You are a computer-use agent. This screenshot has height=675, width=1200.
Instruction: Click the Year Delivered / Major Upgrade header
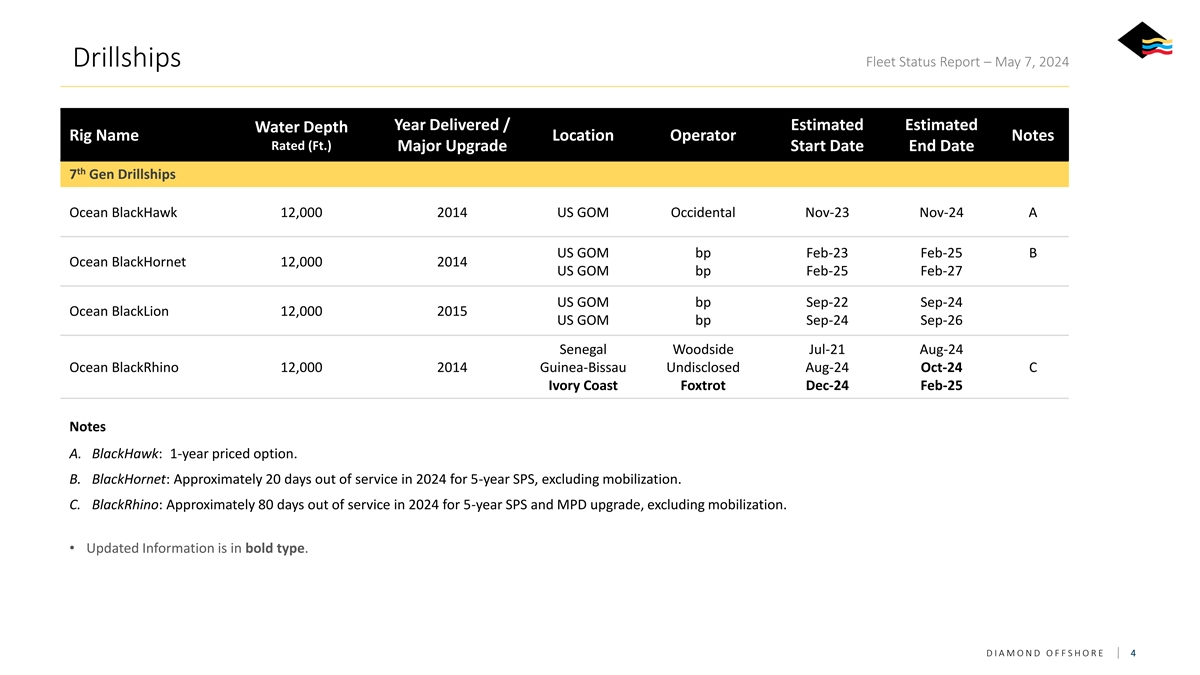click(452, 135)
